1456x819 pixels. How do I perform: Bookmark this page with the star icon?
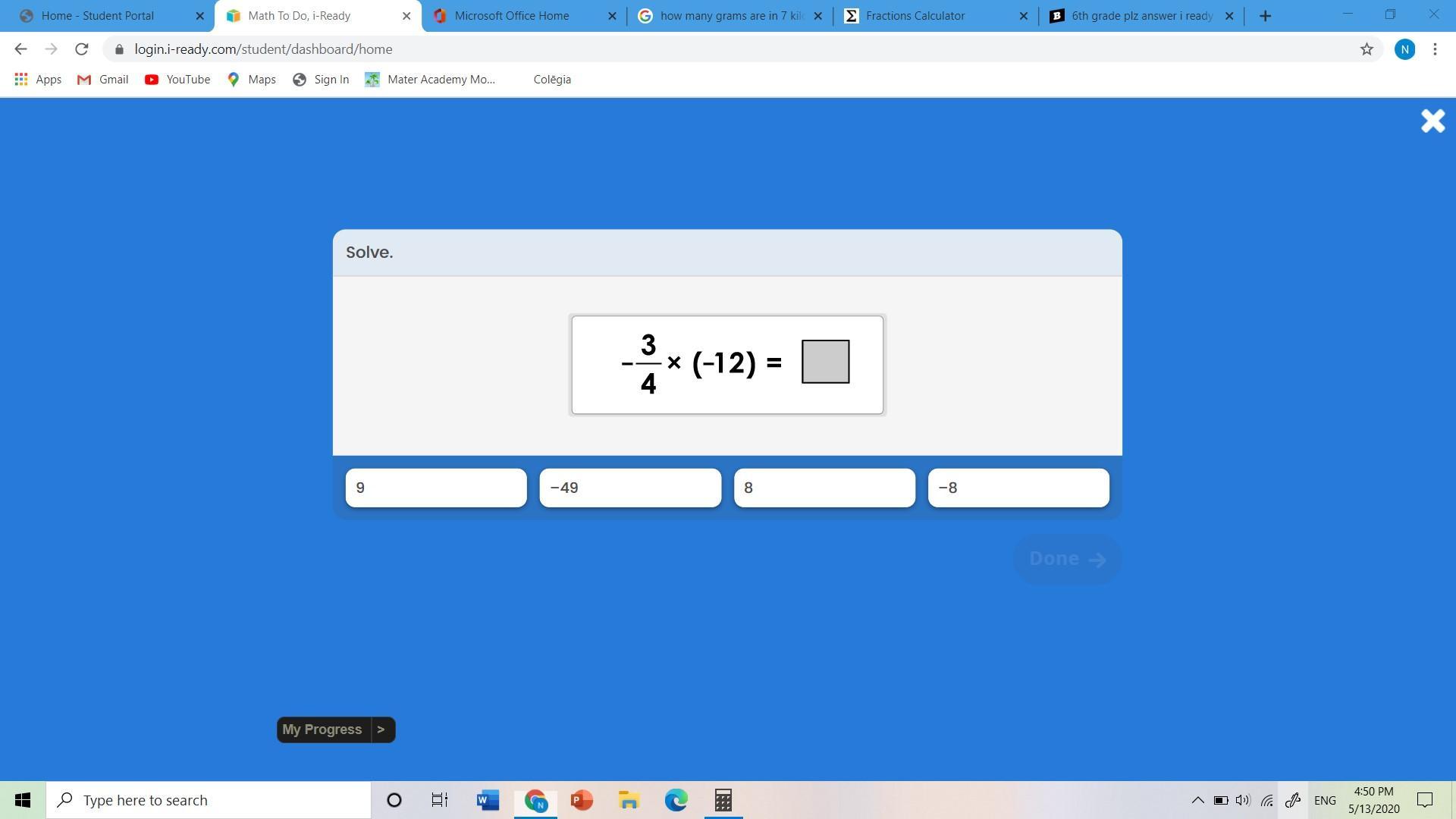tap(1367, 49)
